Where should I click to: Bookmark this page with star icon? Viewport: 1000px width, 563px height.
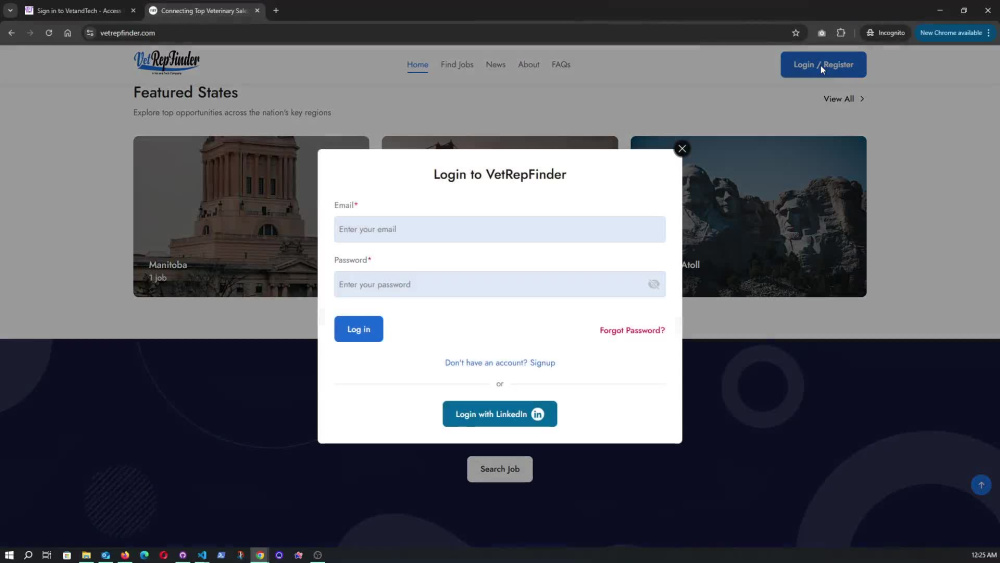click(795, 33)
